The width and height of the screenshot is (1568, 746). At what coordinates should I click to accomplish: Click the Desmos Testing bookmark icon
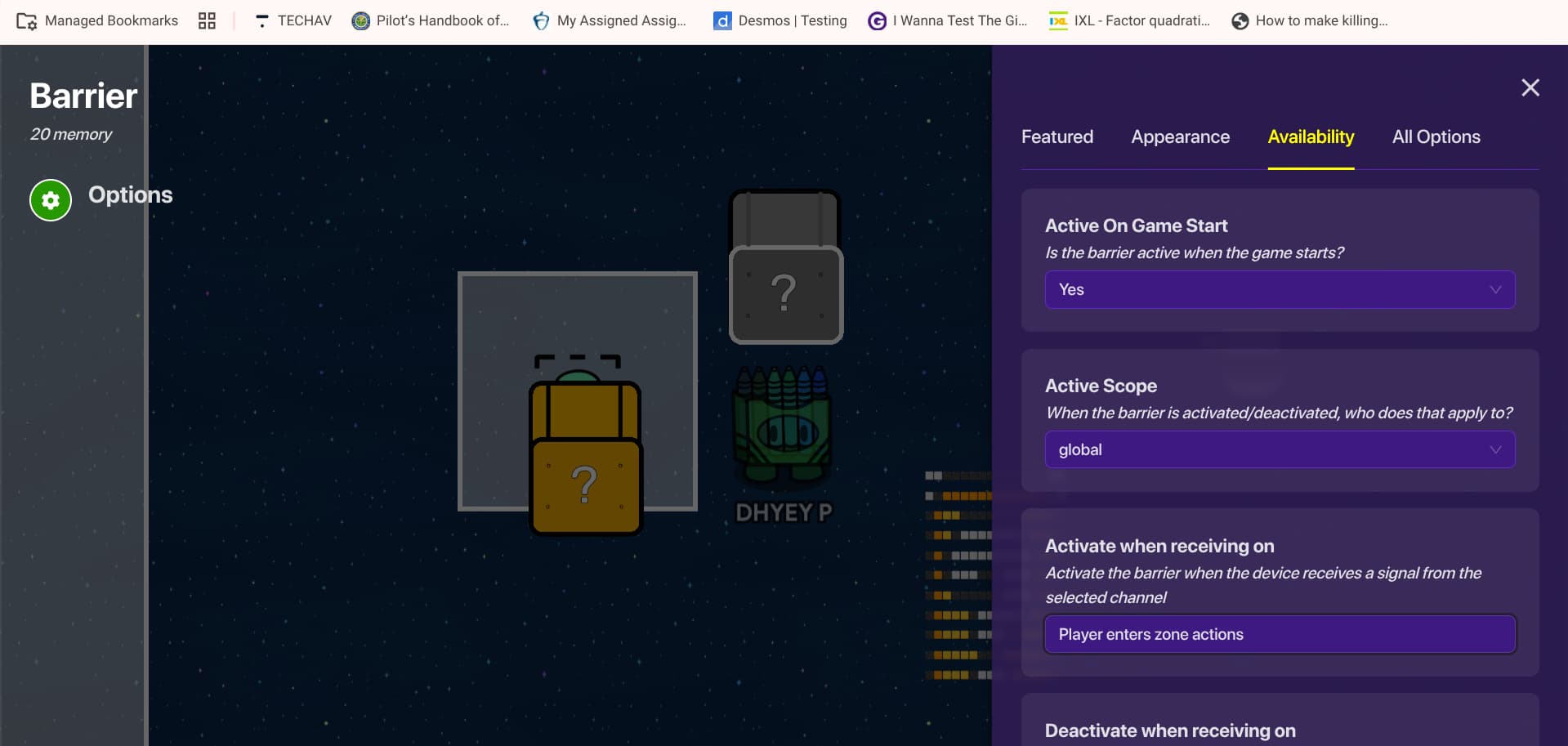[722, 20]
